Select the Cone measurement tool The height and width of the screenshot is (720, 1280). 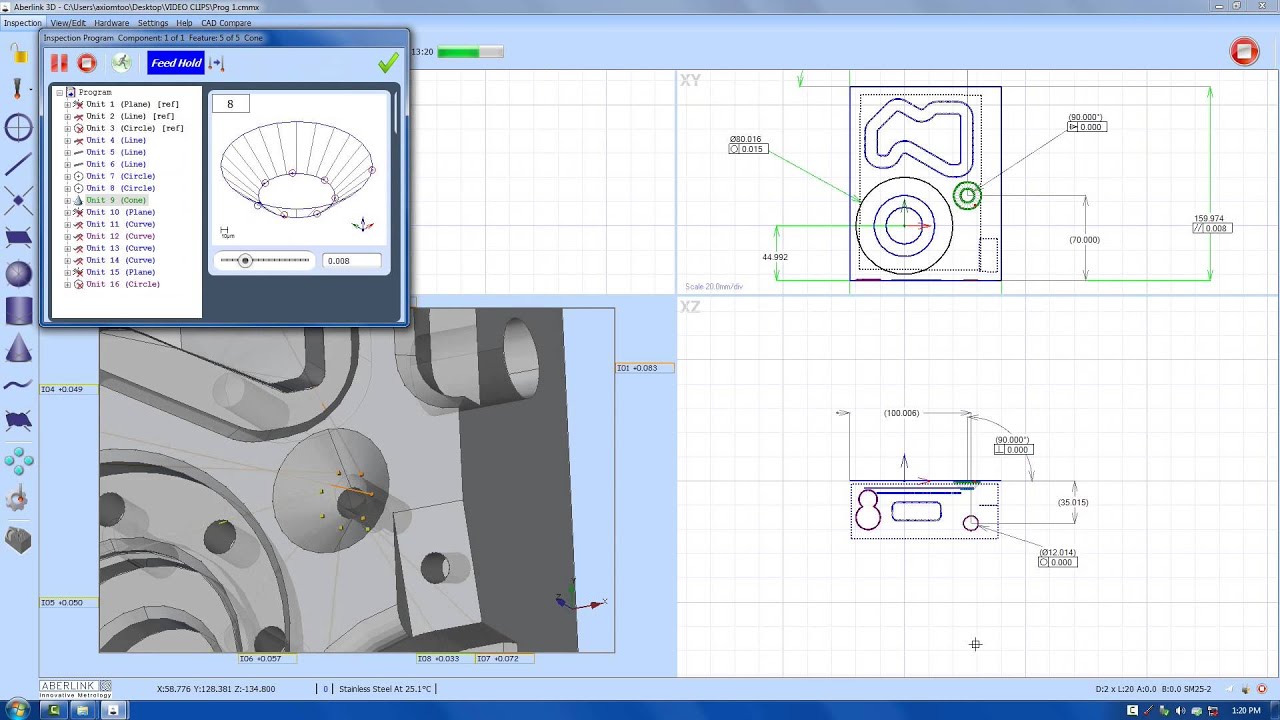pos(18,348)
